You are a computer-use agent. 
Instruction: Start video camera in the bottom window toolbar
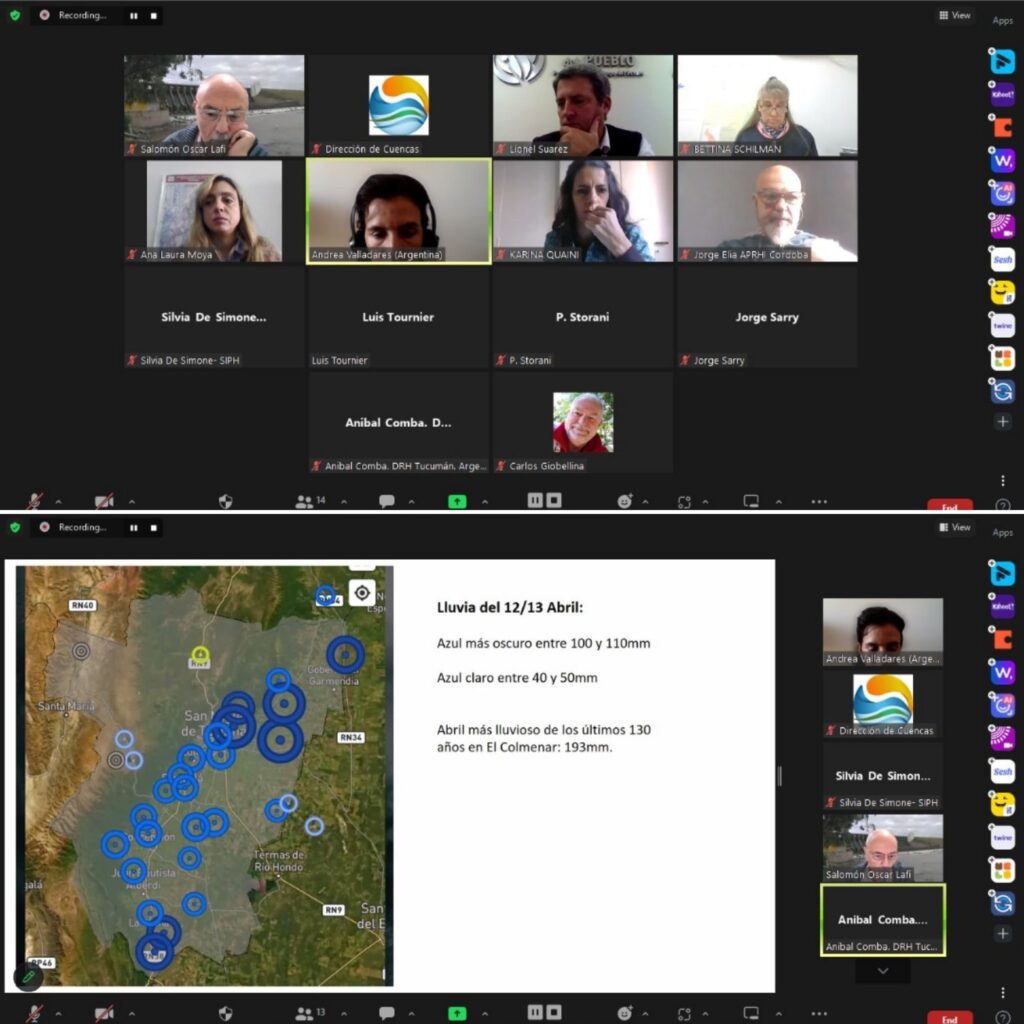click(x=104, y=1013)
